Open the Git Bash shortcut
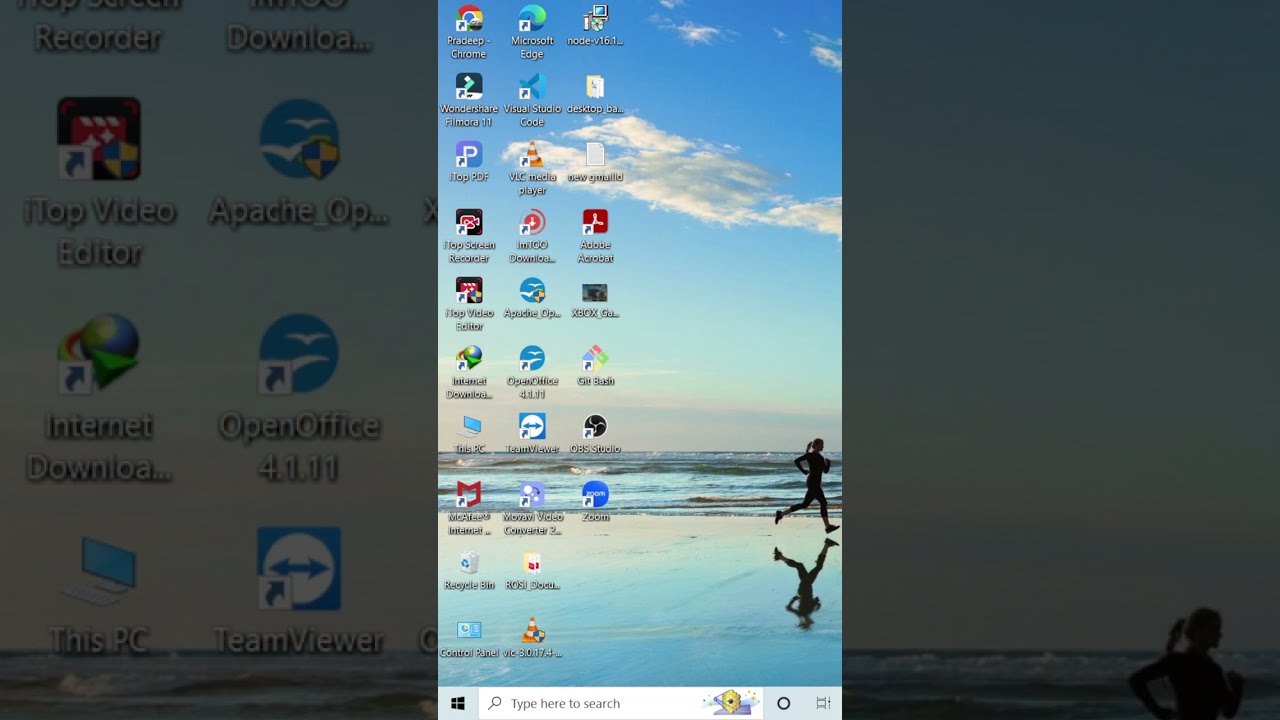Screen dimensions: 1280x720 (595, 365)
